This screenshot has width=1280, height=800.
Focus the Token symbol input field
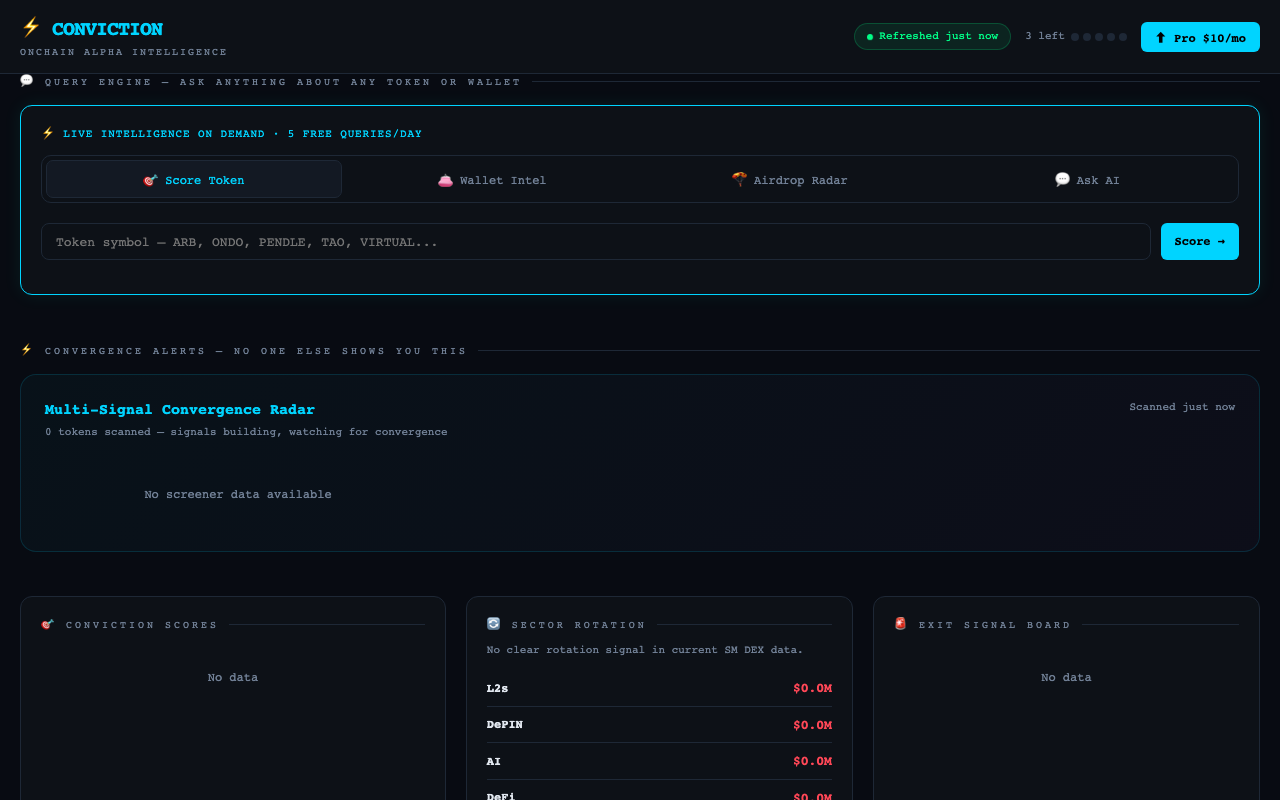pos(596,241)
